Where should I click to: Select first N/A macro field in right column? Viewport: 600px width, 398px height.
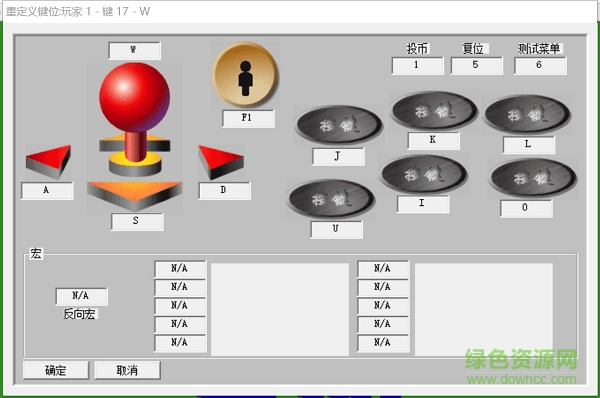tap(383, 269)
